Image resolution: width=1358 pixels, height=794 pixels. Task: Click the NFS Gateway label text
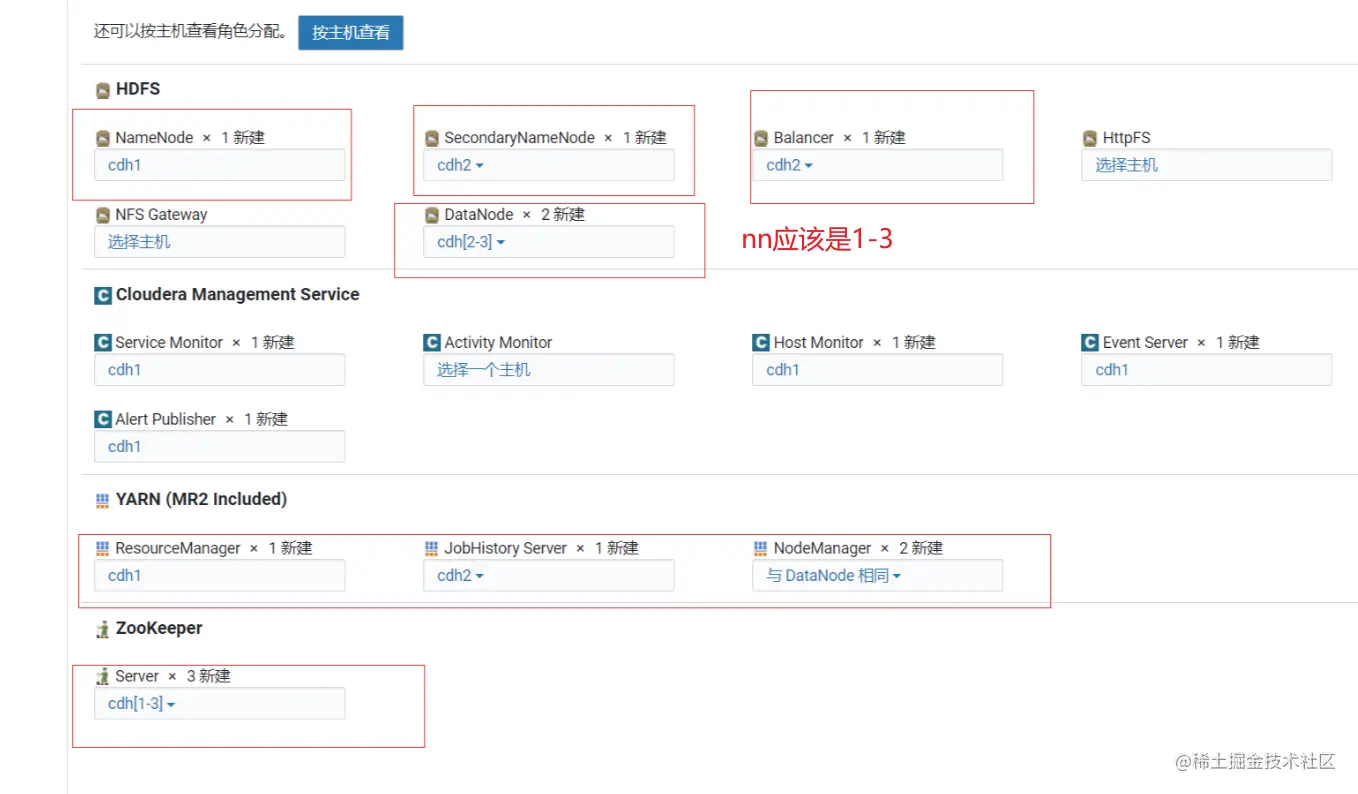(161, 215)
